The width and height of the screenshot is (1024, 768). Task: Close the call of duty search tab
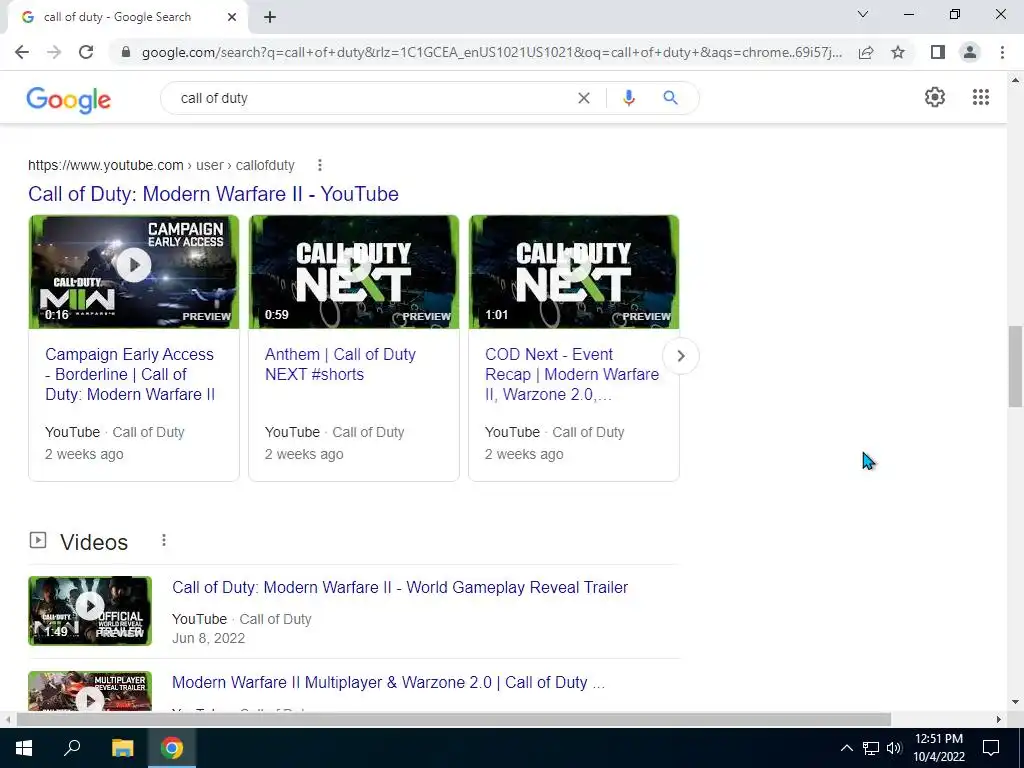232,18
